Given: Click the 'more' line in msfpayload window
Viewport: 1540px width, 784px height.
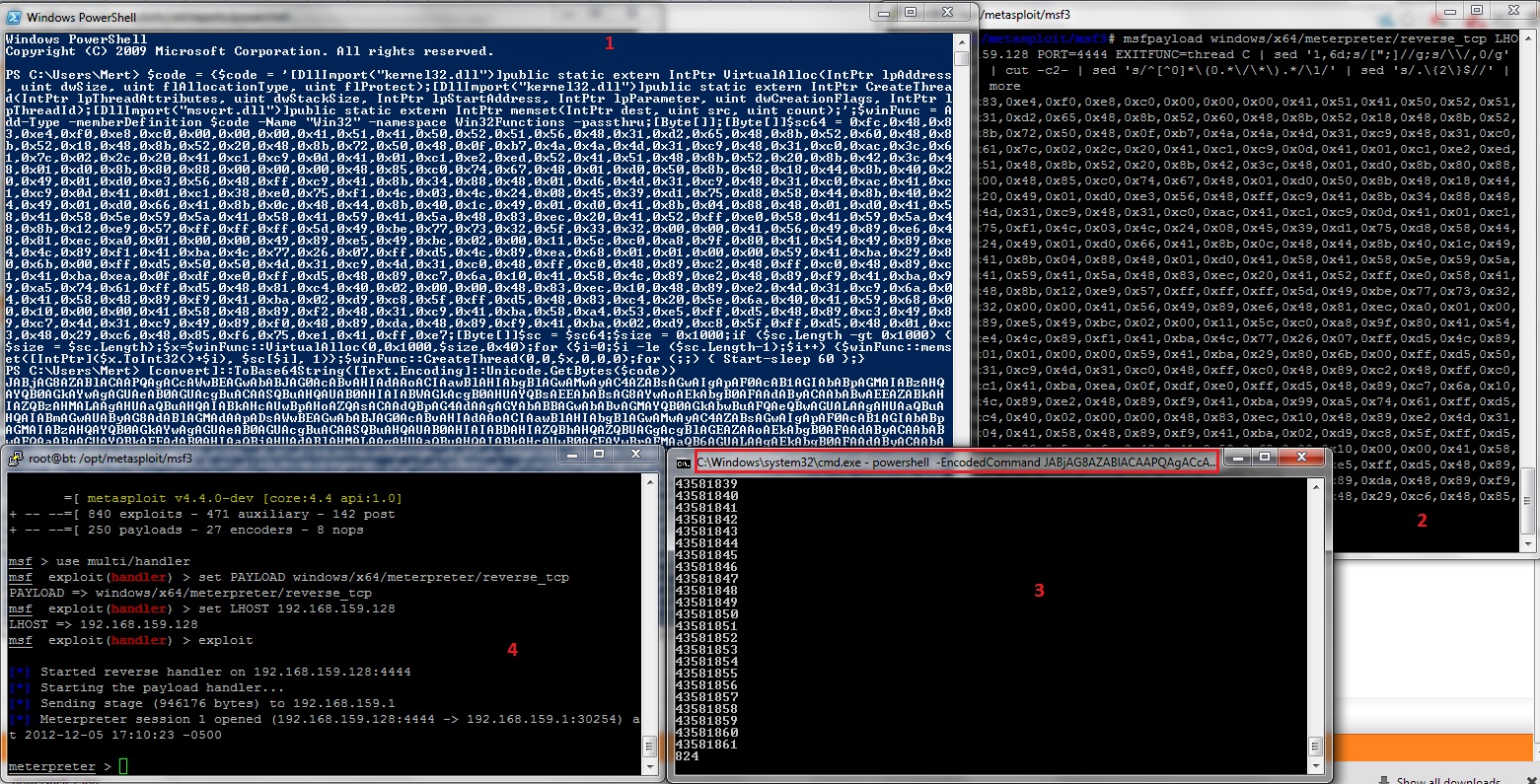Looking at the screenshot, I should tap(1004, 86).
